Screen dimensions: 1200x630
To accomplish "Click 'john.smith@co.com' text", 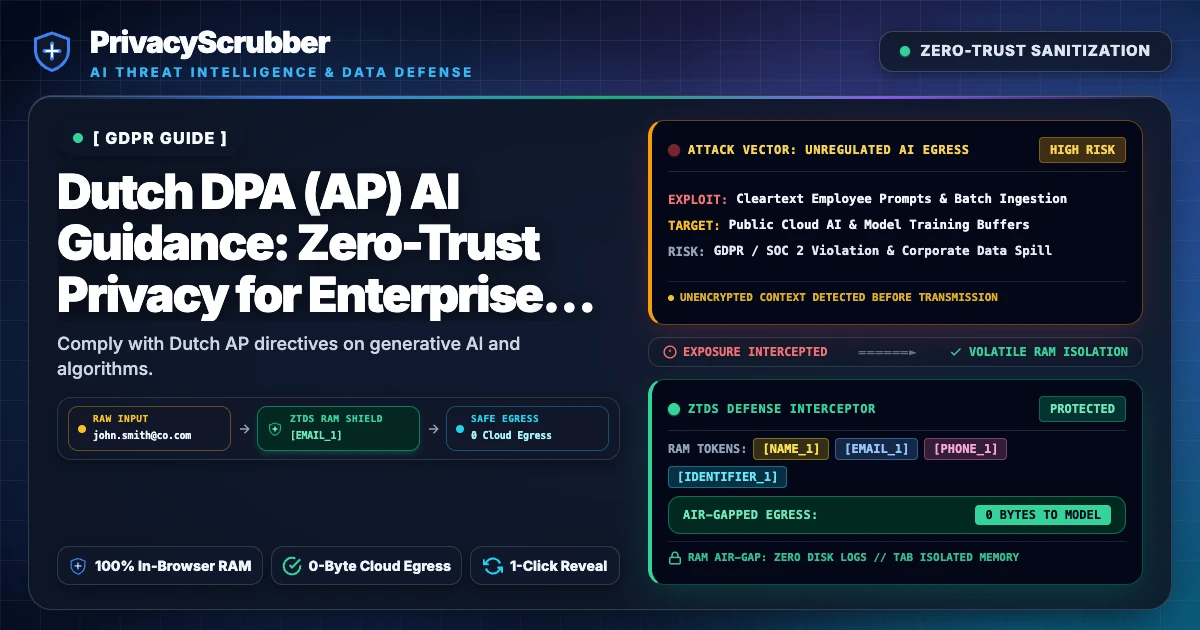I will point(142,436).
